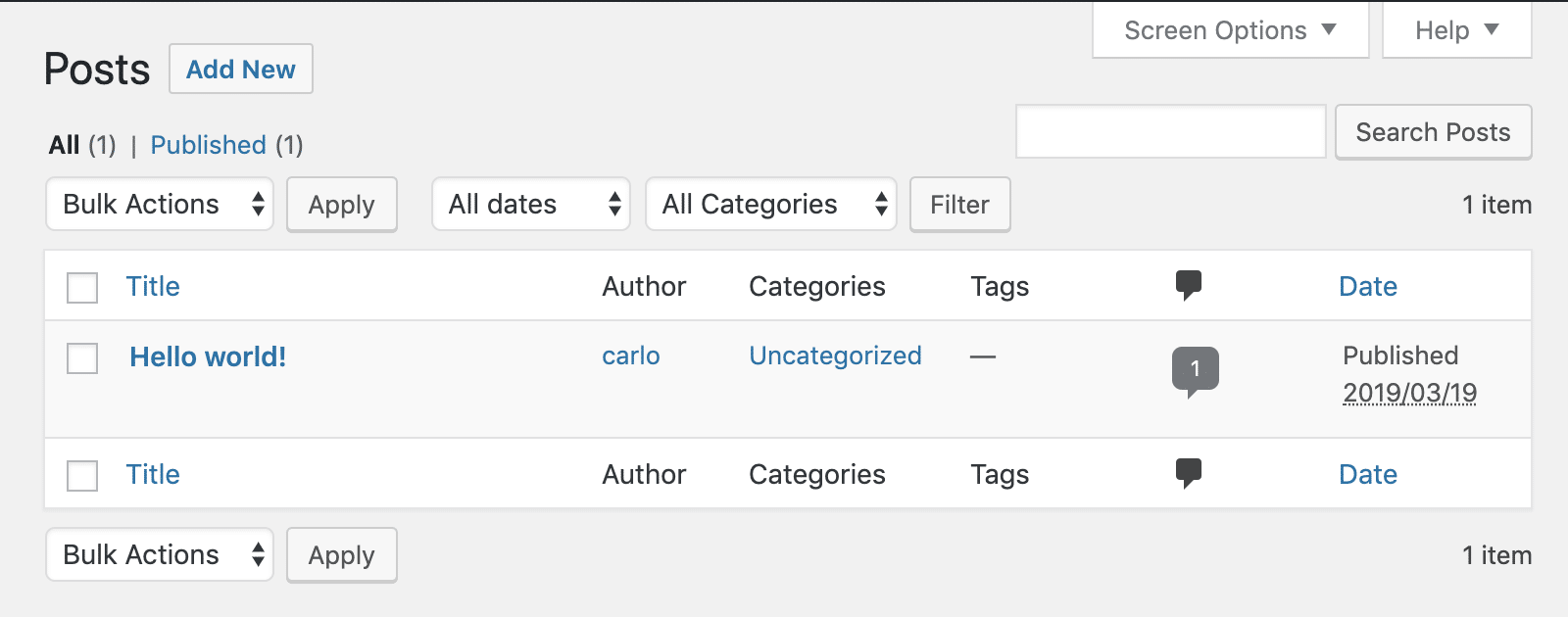Click the comments icon in bottom table header
This screenshot has width=1568, height=617.
coord(1191,473)
